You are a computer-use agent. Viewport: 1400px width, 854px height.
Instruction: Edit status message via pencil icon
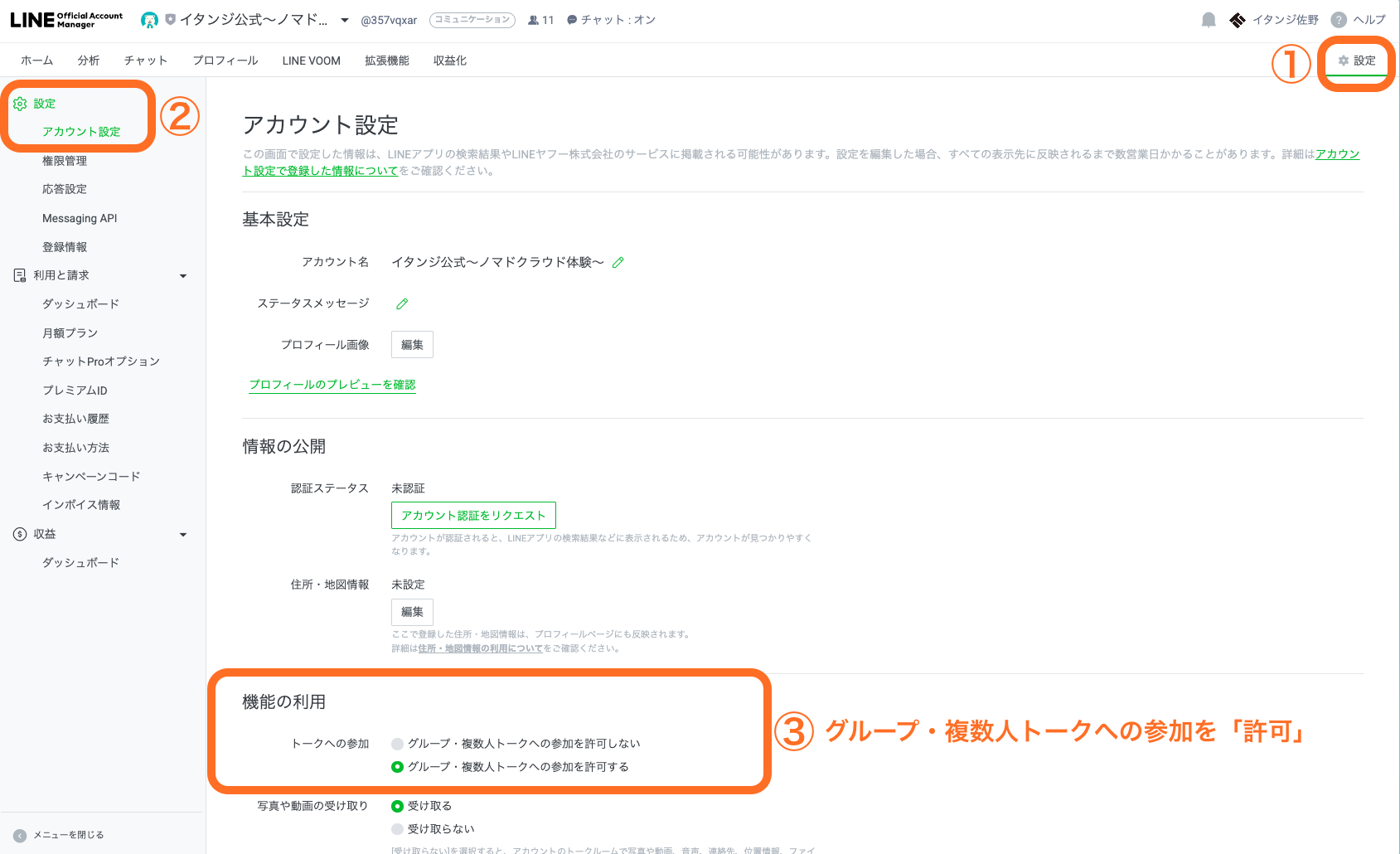(402, 303)
